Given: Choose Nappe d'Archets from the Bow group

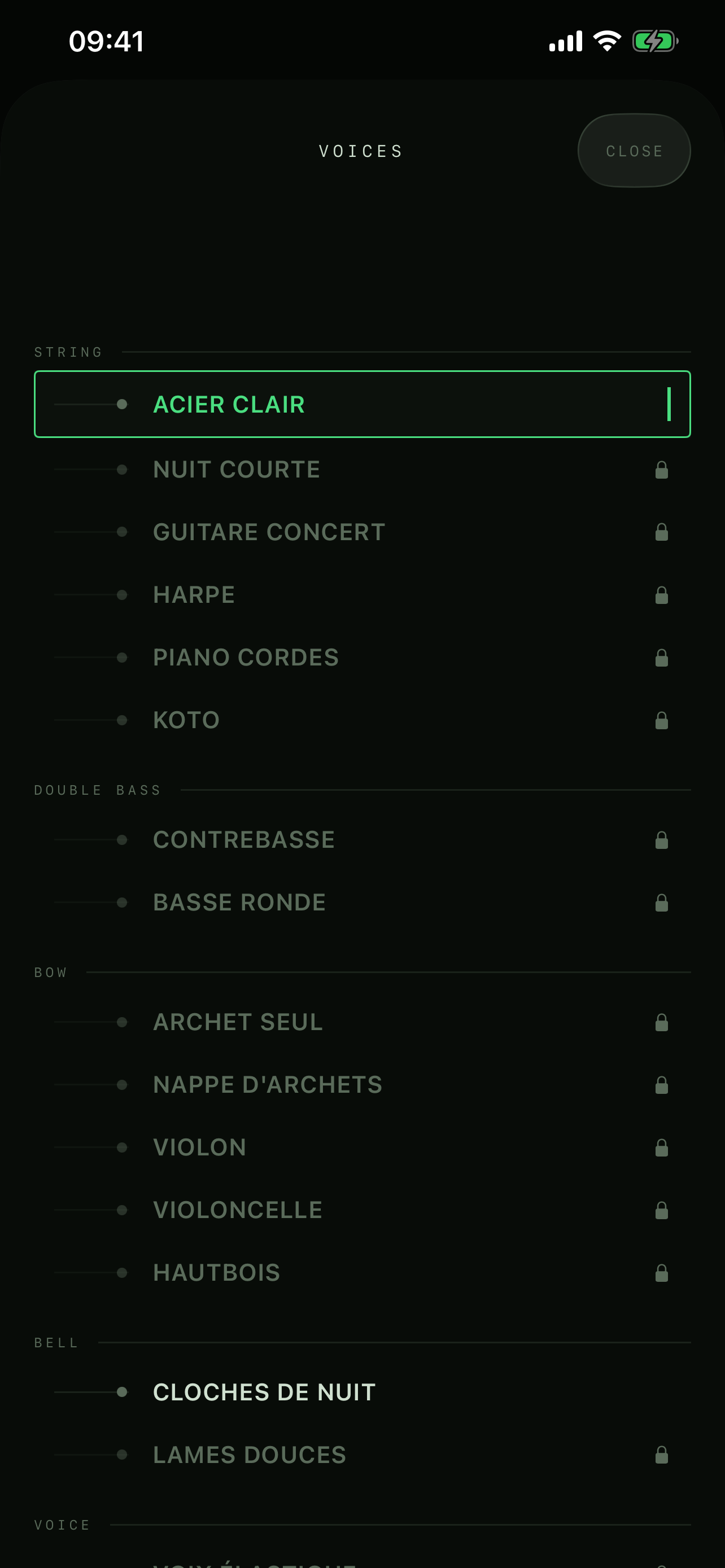Looking at the screenshot, I should (362, 1085).
